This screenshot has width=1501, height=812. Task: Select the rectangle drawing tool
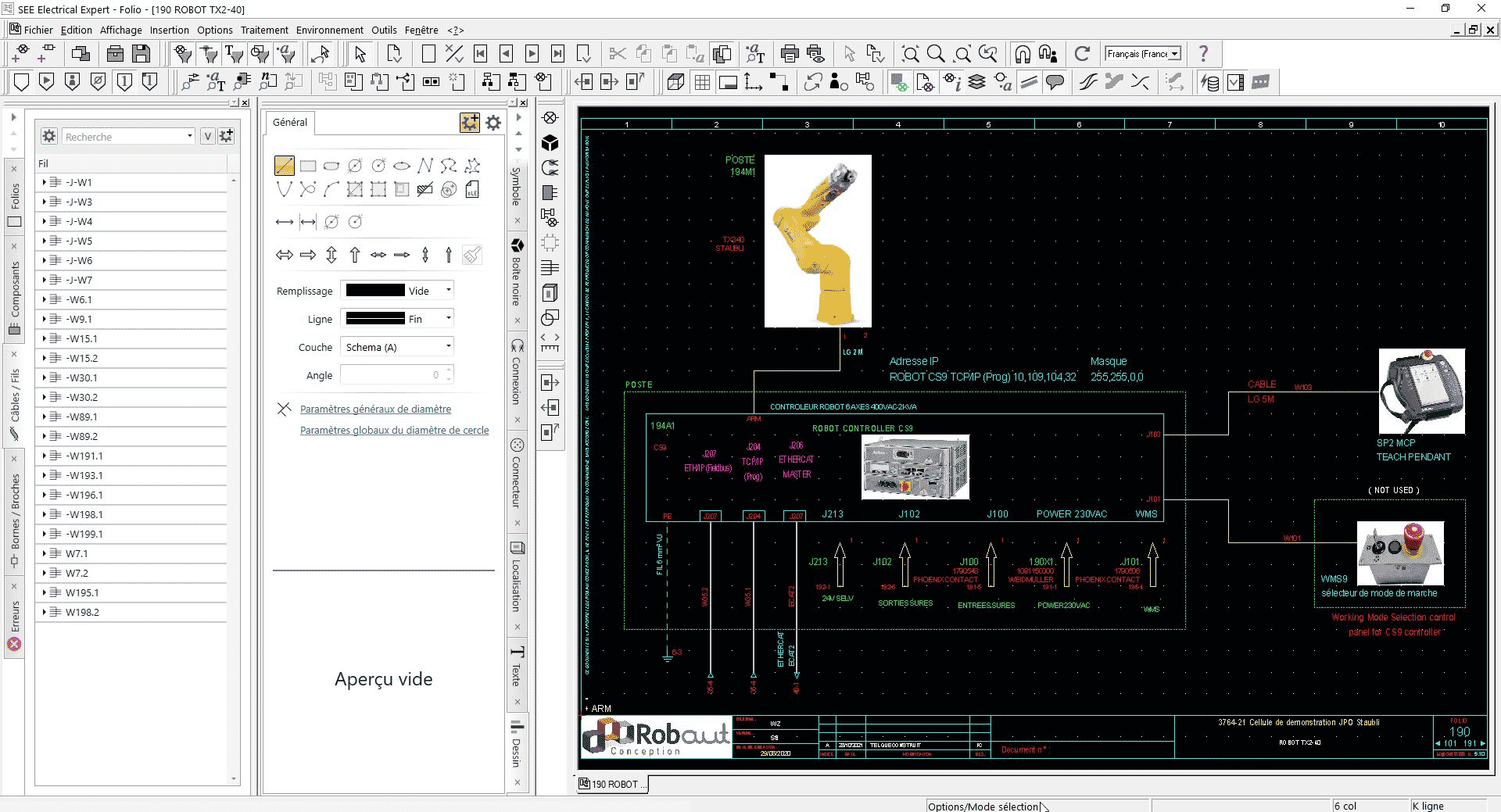coord(308,166)
